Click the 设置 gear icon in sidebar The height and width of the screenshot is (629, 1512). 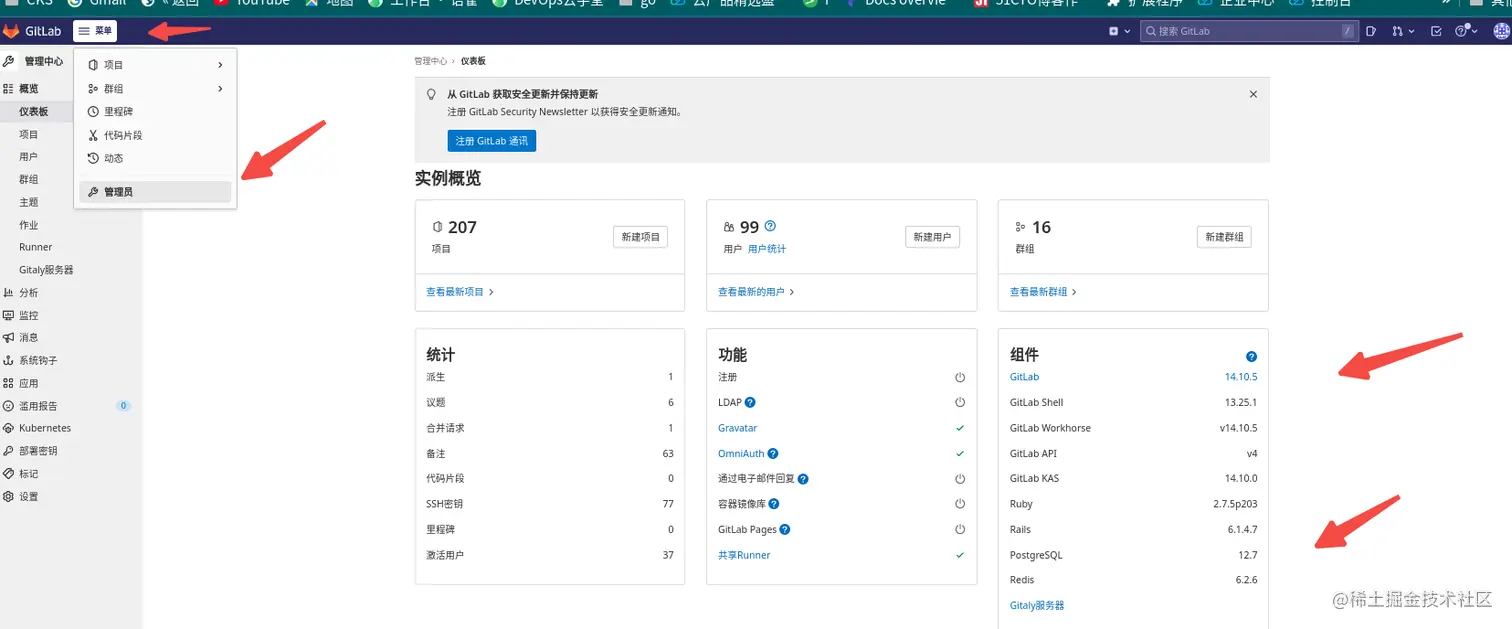(x=8, y=496)
